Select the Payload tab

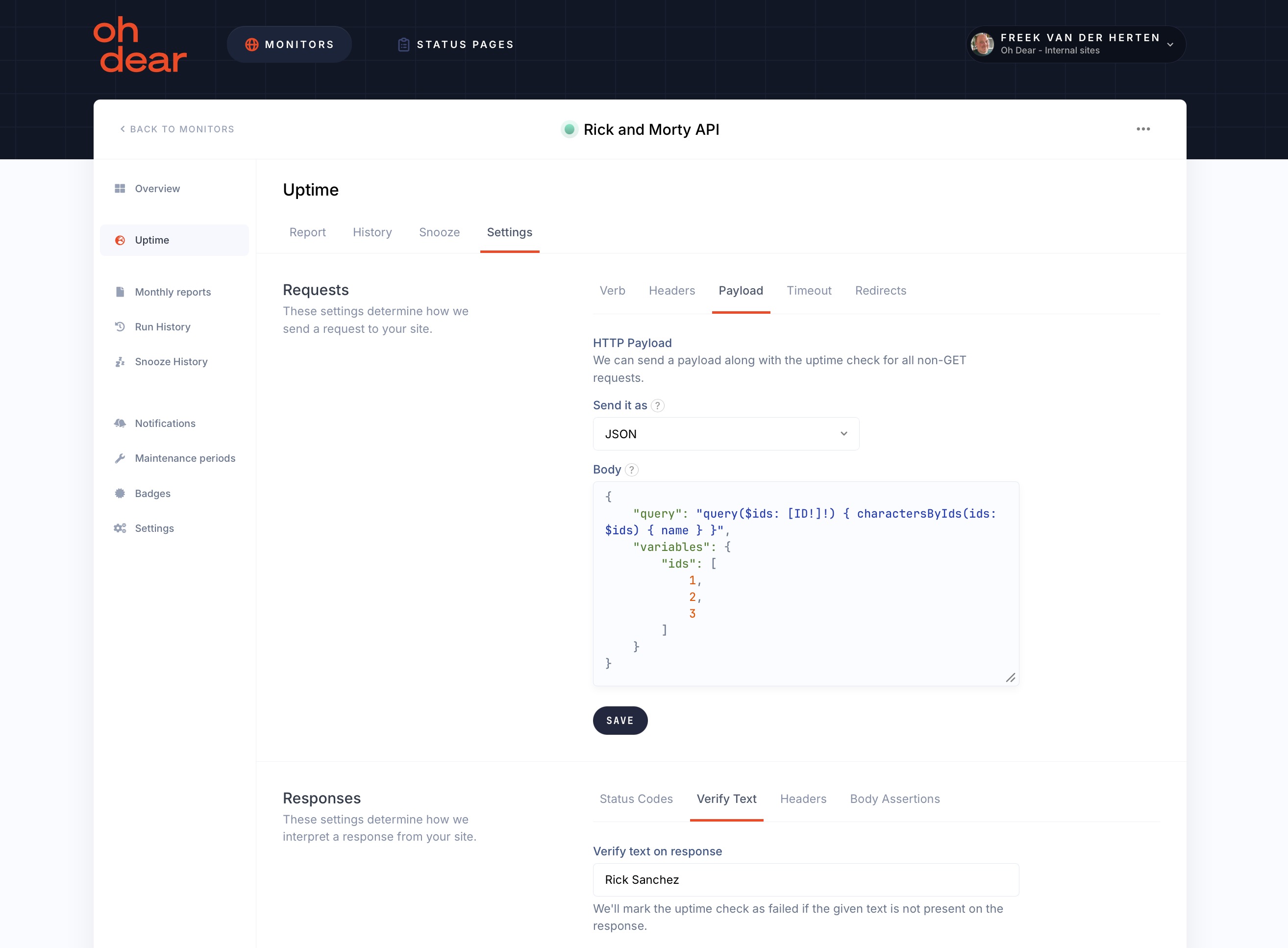coord(741,291)
